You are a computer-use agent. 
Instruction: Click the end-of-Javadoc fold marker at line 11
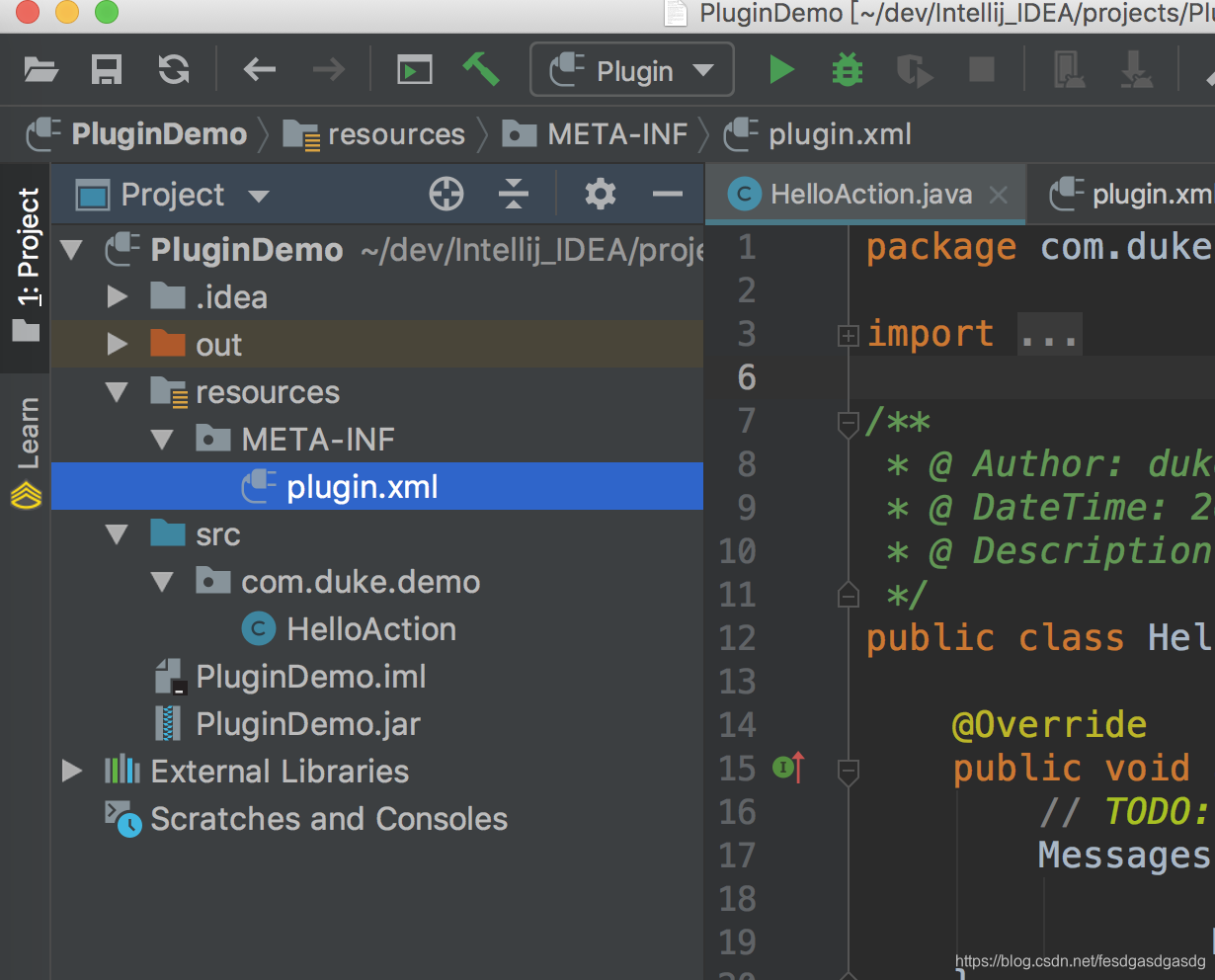848,594
